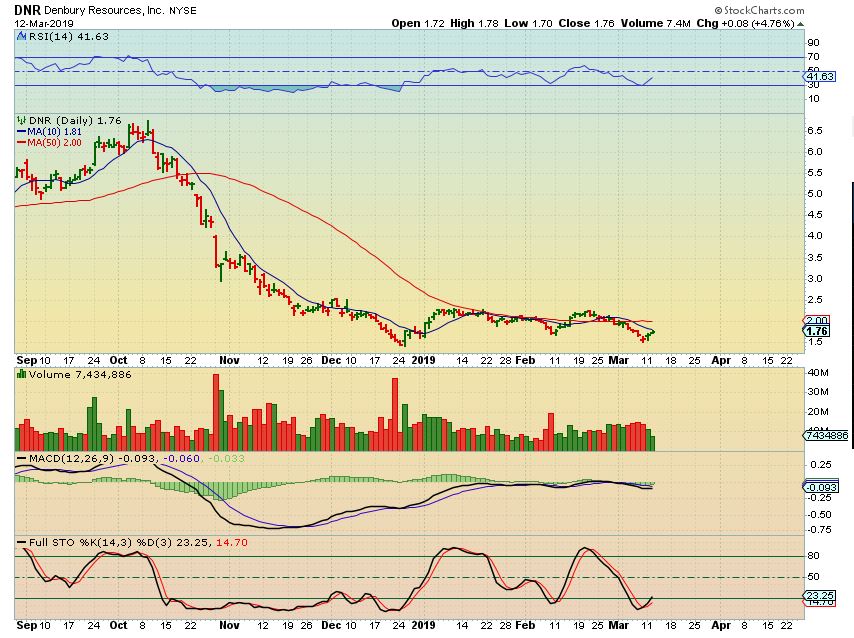854x638 pixels.
Task: Click the -0.093 MACD axis tag
Action: [820, 488]
